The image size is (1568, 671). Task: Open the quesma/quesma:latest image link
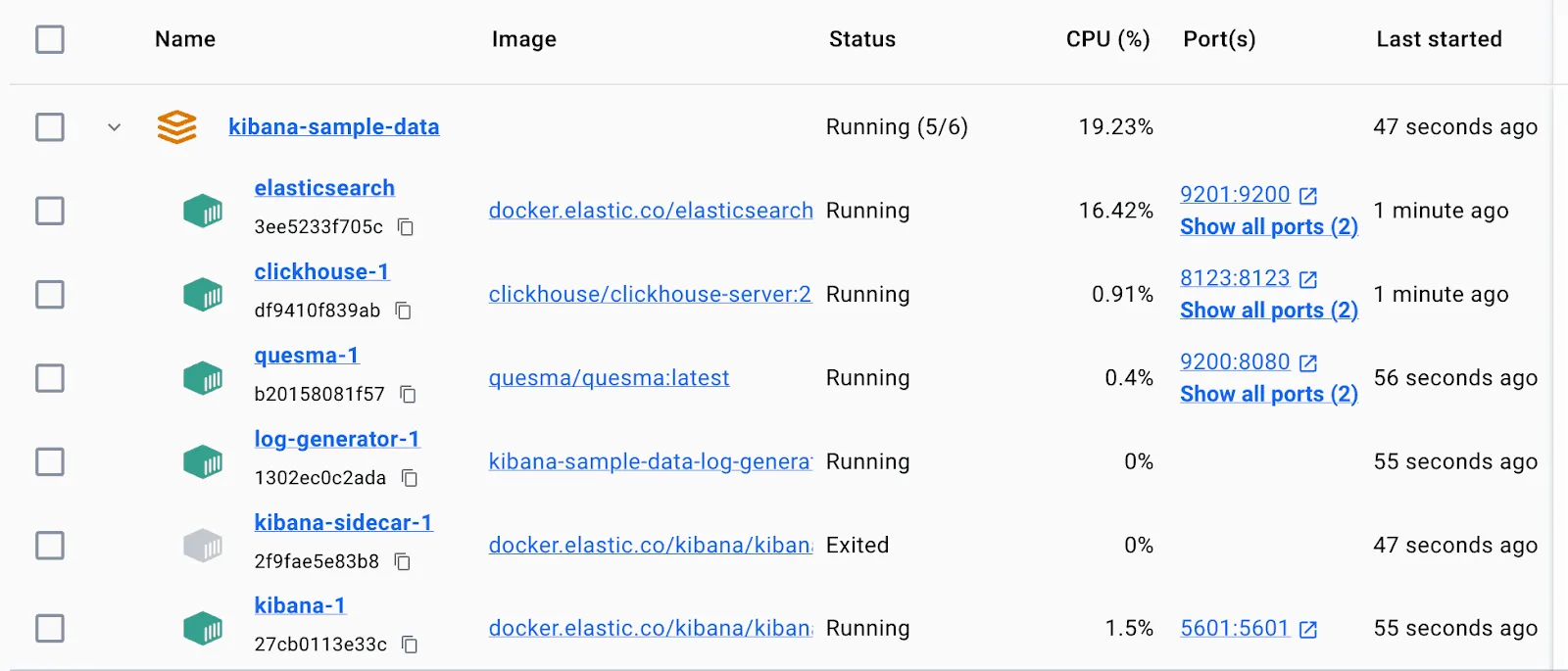(609, 377)
